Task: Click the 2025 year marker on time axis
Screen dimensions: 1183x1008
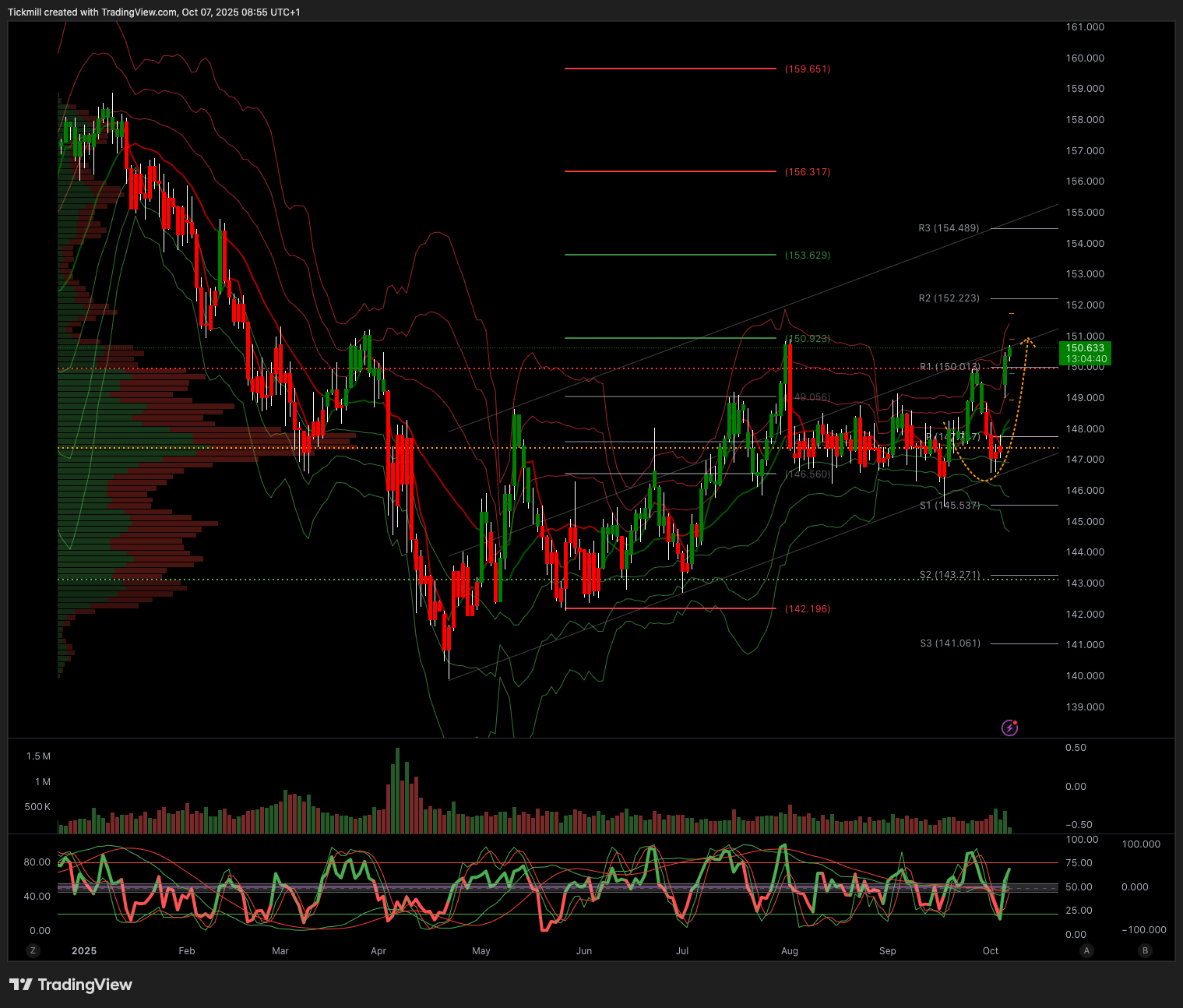Action: (x=84, y=950)
